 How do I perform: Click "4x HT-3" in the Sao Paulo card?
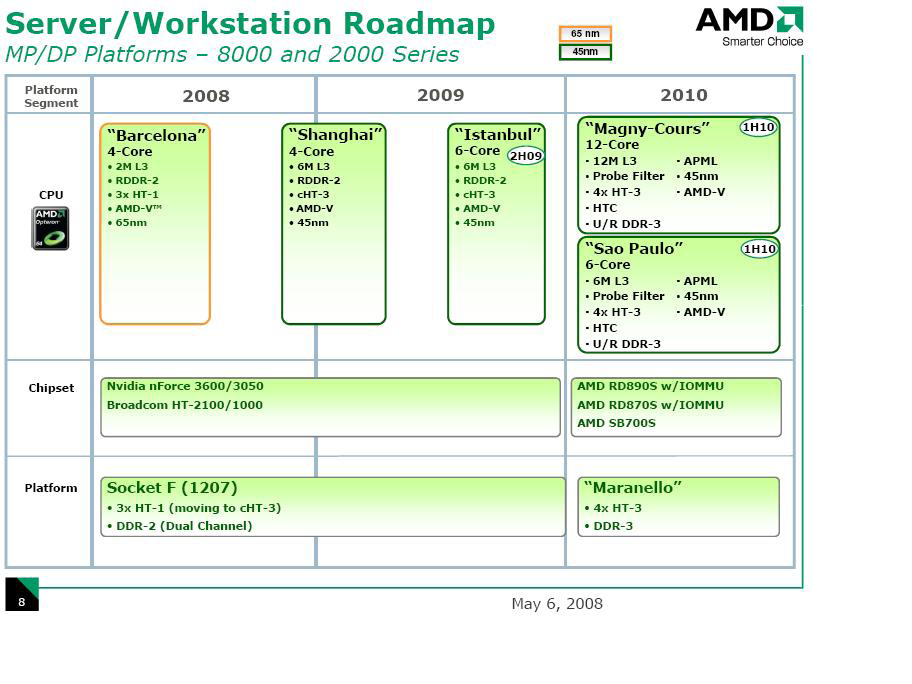[x=617, y=312]
